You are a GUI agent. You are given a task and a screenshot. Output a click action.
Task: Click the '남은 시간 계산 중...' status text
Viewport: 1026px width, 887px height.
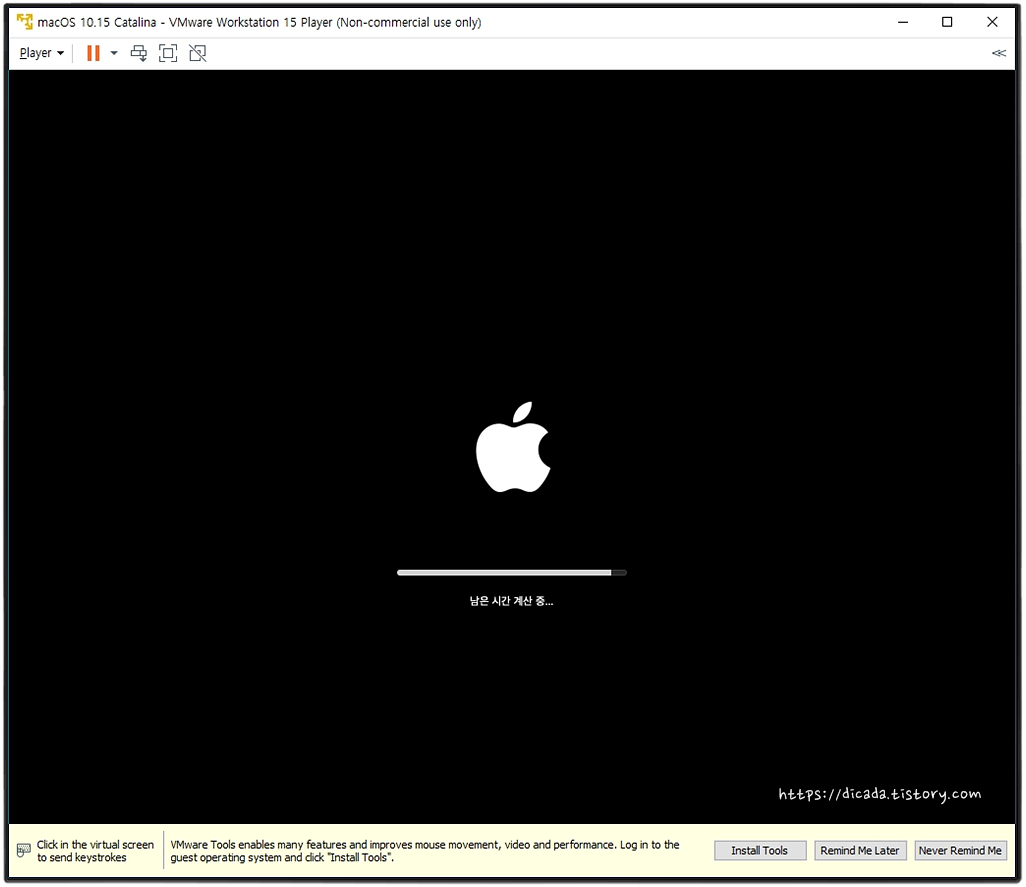pos(511,601)
